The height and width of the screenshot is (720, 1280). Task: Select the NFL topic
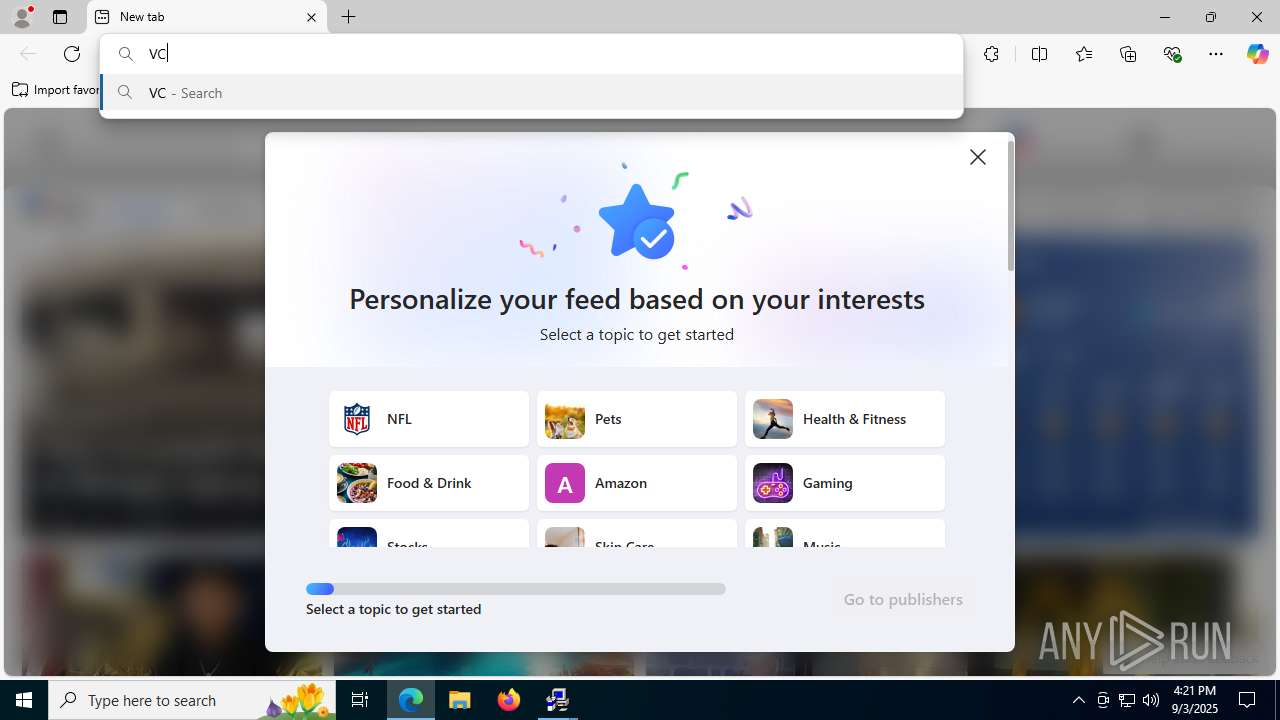pos(429,419)
